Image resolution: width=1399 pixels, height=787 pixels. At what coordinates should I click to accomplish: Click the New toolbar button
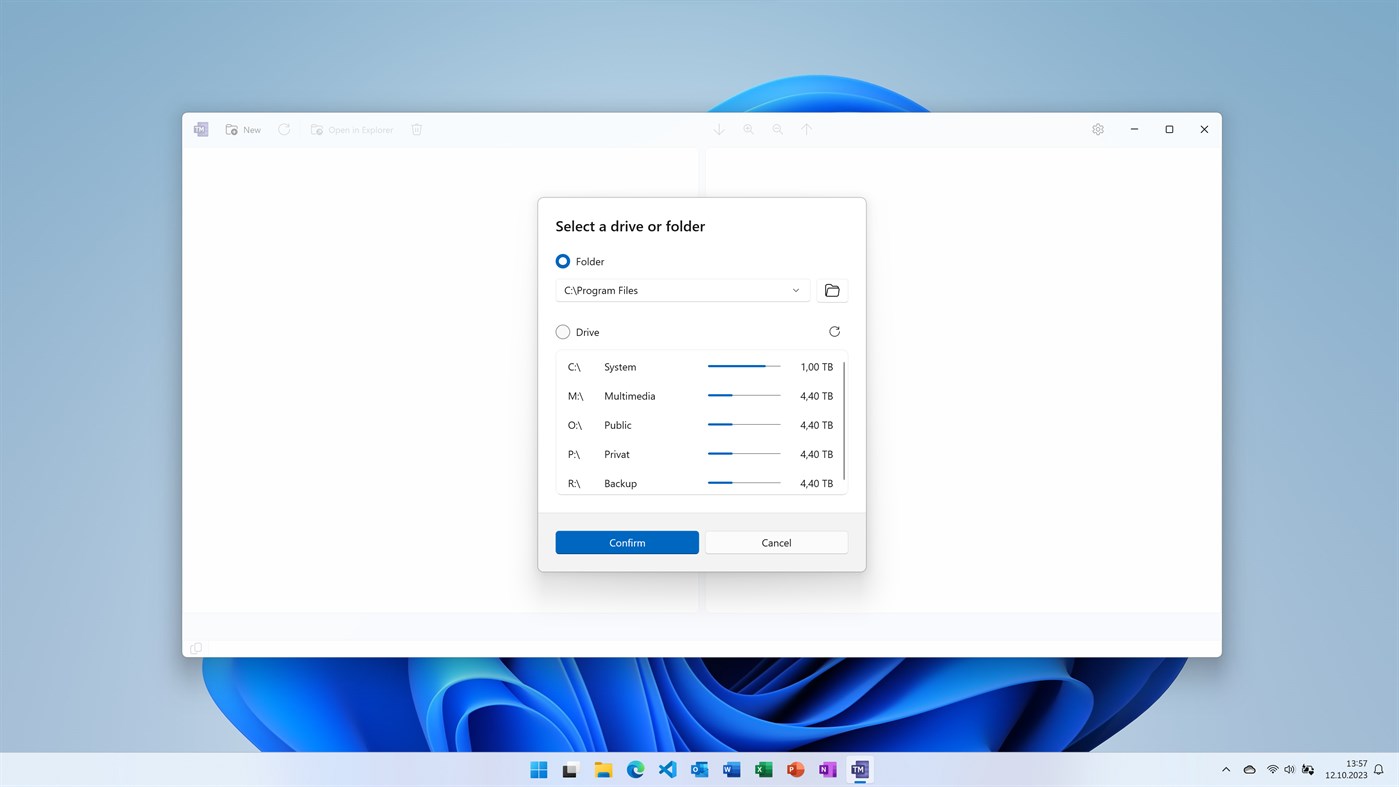[243, 130]
